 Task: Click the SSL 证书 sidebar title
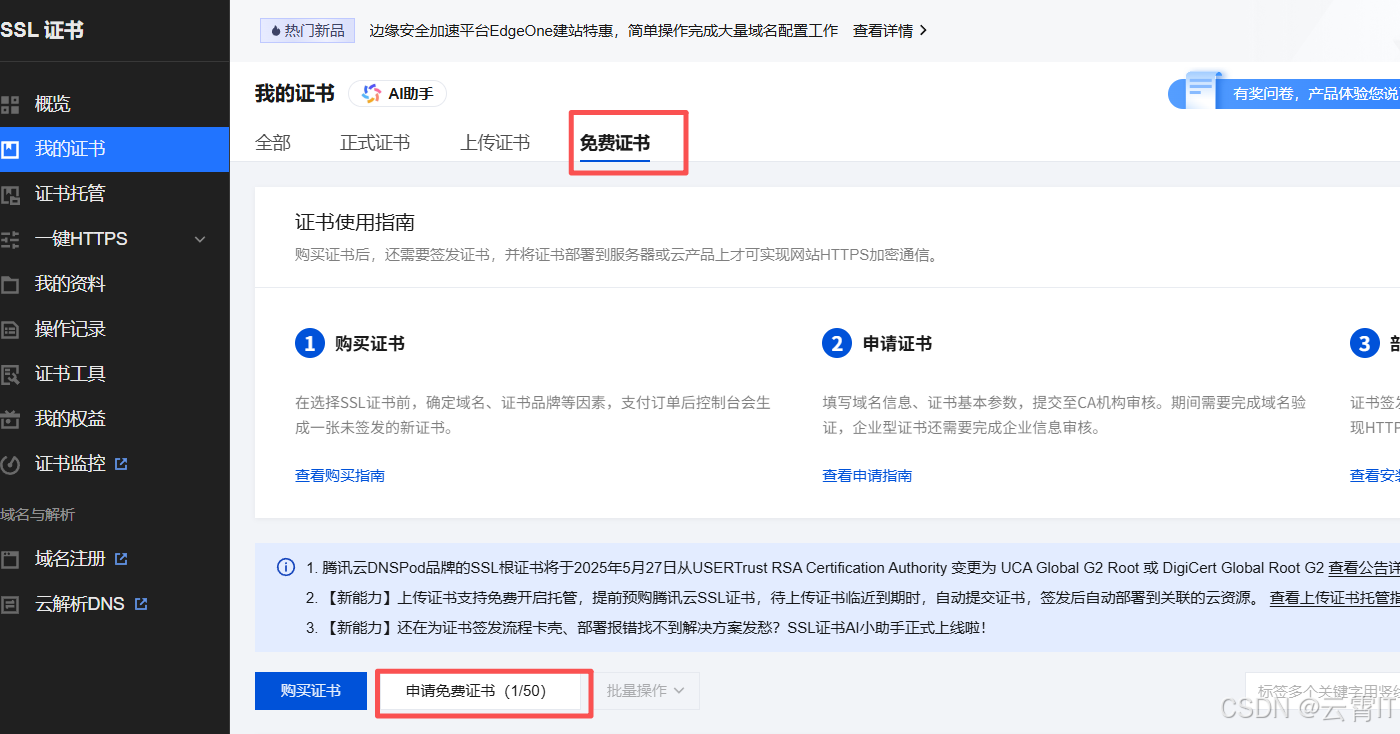(x=42, y=30)
